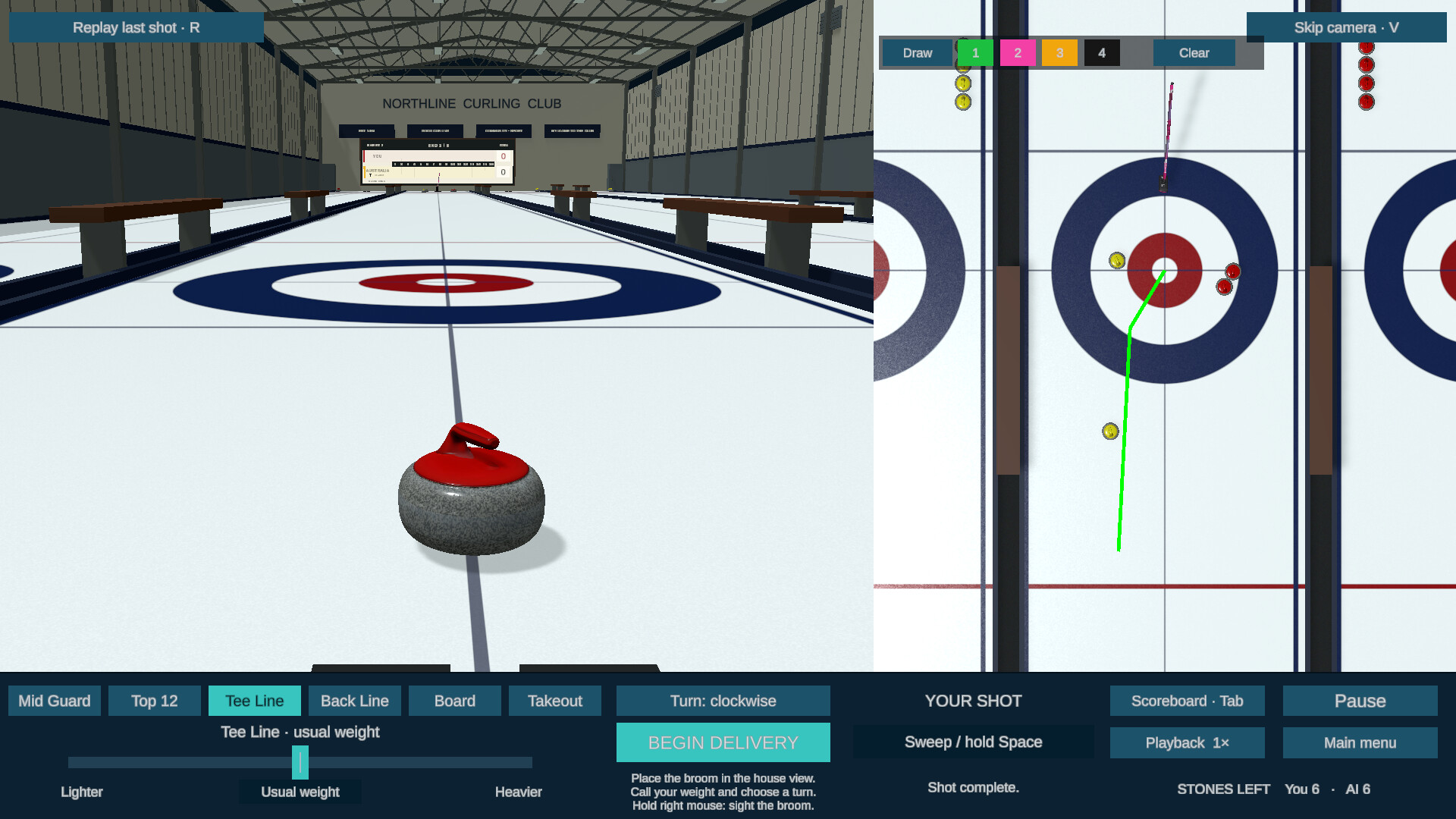This screenshot has width=1456, height=819.
Task: Click the weight slider handle
Action: 300,762
